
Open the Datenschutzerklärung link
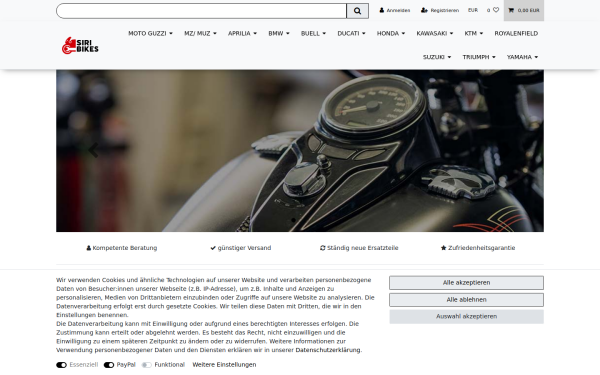tap(328, 350)
